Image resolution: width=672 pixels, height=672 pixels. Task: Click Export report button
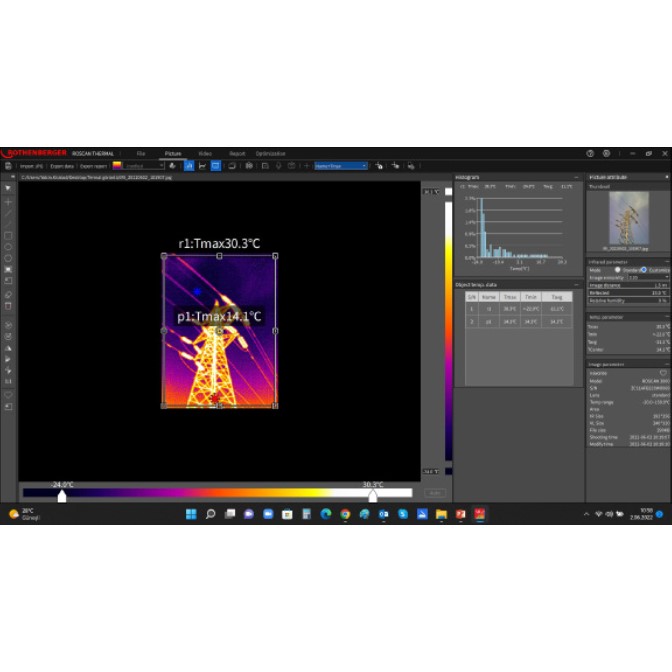click(x=93, y=166)
